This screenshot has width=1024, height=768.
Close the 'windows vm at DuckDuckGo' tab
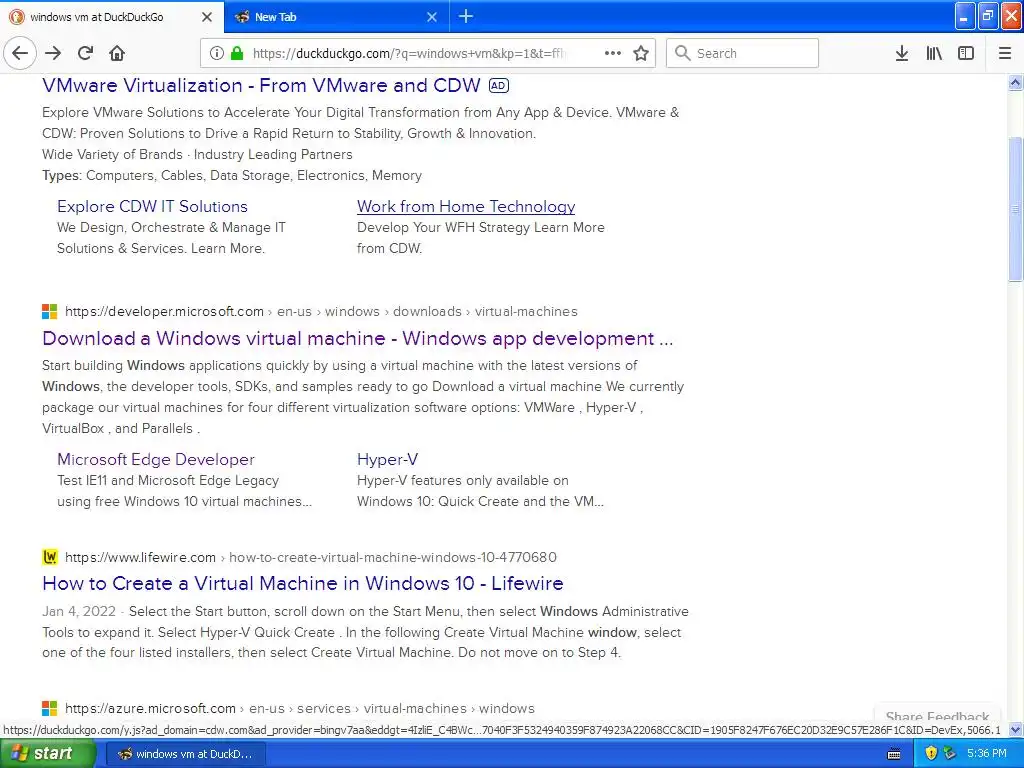pyautogui.click(x=207, y=17)
